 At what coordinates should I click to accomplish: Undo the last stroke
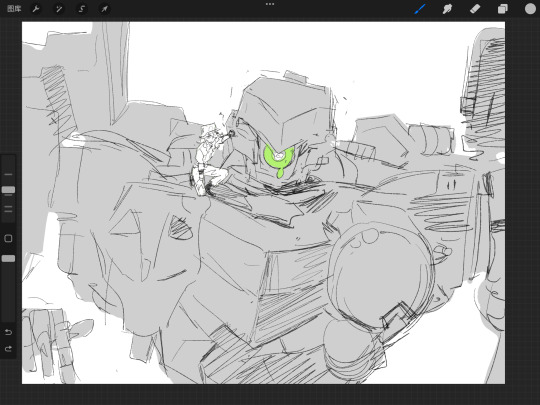8,332
